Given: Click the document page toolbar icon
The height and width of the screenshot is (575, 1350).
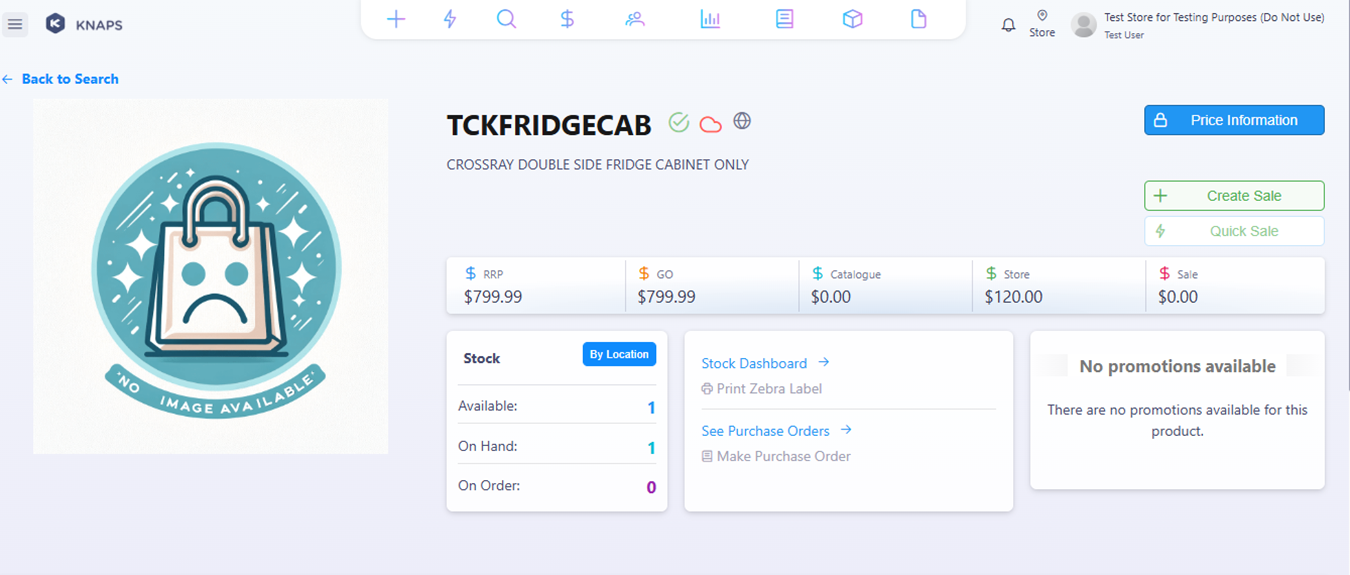Looking at the screenshot, I should point(918,19).
